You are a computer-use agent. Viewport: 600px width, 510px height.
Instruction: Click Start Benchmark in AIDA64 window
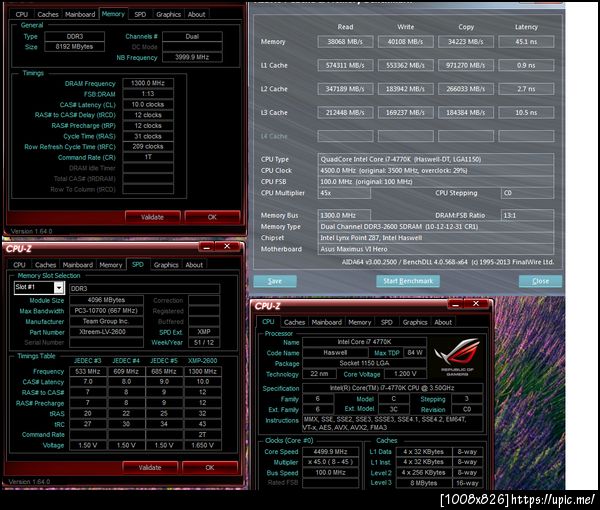click(408, 281)
